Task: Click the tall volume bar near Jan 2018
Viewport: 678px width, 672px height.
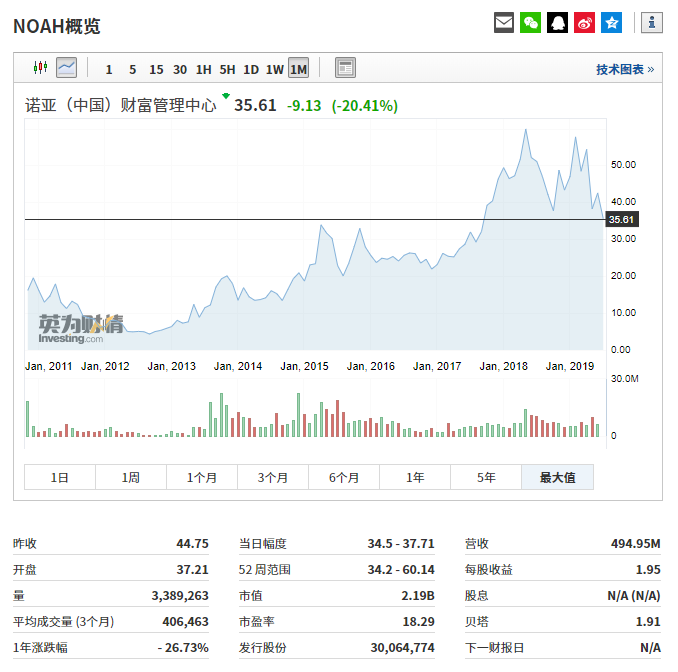Action: click(525, 423)
